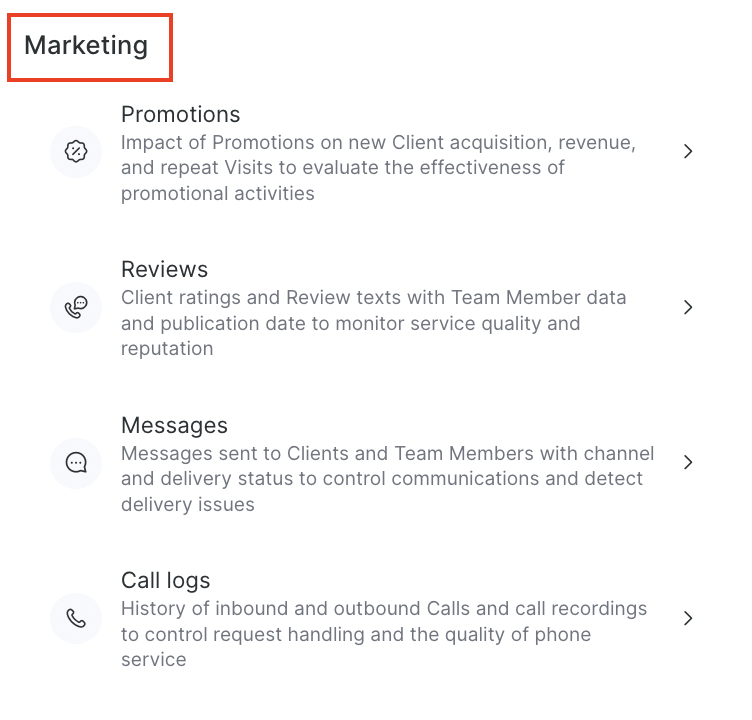Click the Marketing section header
Image resolution: width=752 pixels, height=720 pixels.
pos(86,45)
